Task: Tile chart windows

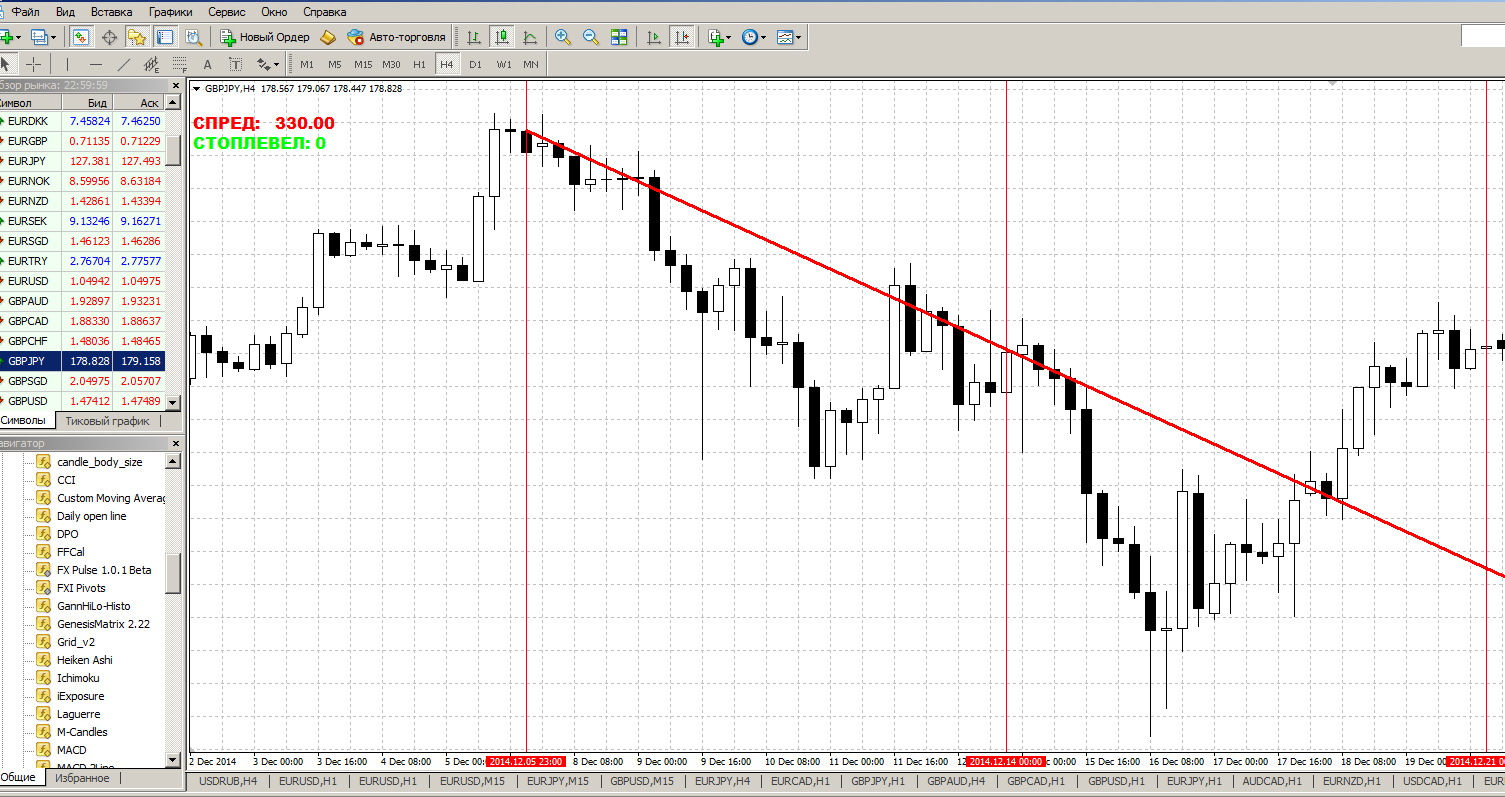Action: (619, 37)
